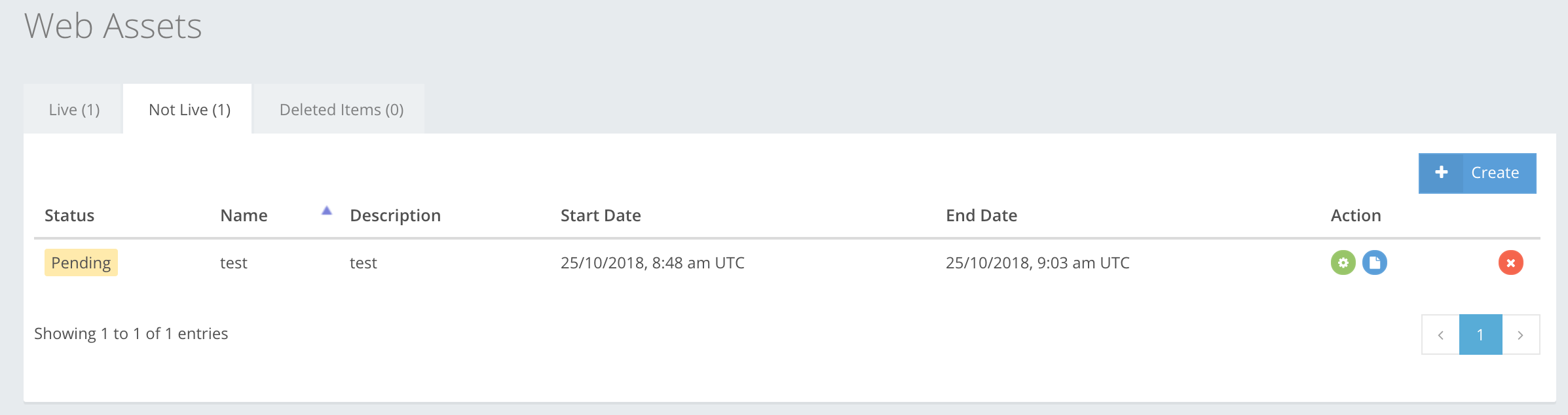The width and height of the screenshot is (1568, 415).
Task: Switch to the Live (1) tab
Action: [73, 109]
